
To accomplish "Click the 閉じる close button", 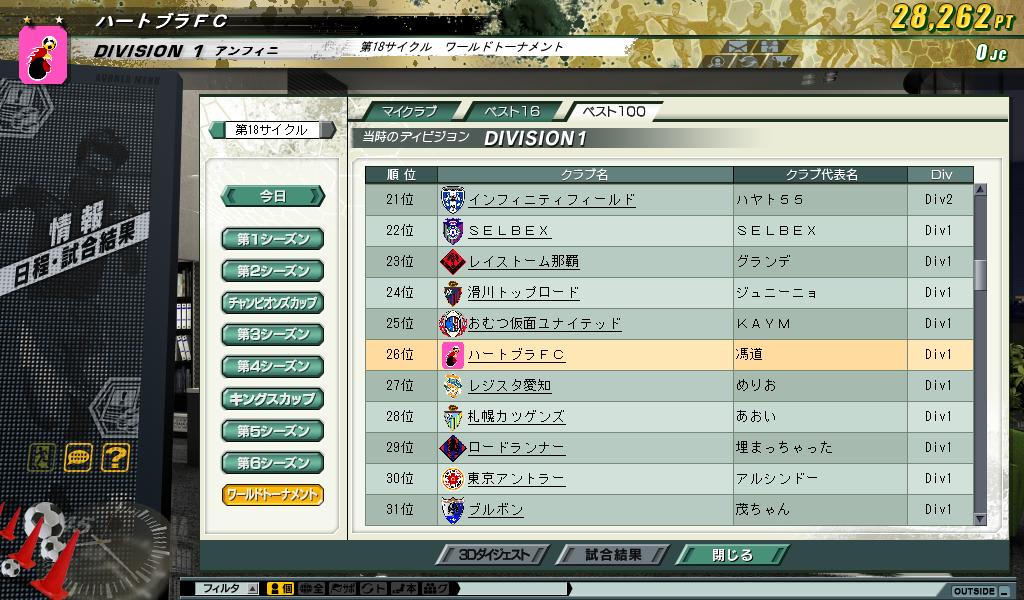I will pyautogui.click(x=732, y=555).
